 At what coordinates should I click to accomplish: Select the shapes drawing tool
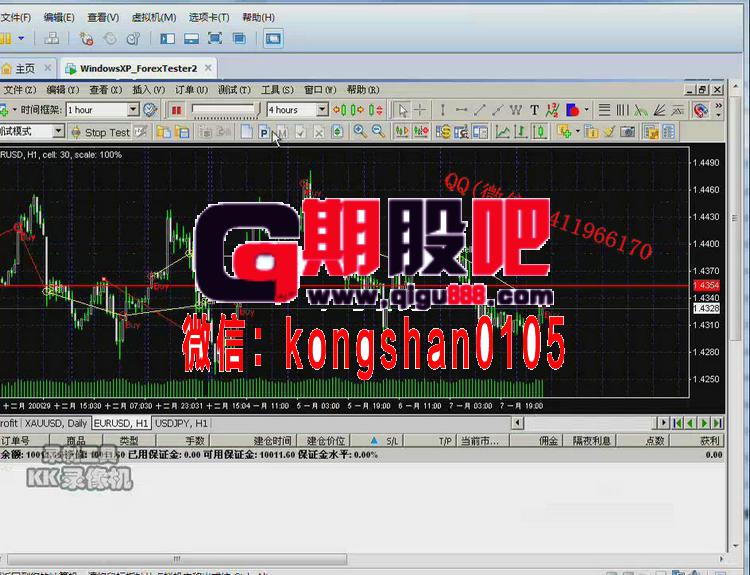point(572,111)
